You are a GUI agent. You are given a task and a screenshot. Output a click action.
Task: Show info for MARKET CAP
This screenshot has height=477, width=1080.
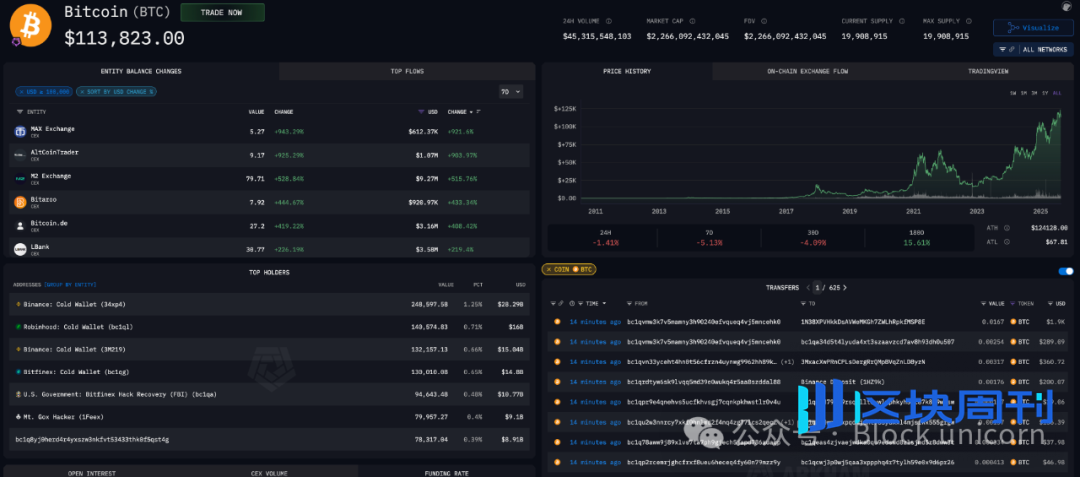point(690,21)
